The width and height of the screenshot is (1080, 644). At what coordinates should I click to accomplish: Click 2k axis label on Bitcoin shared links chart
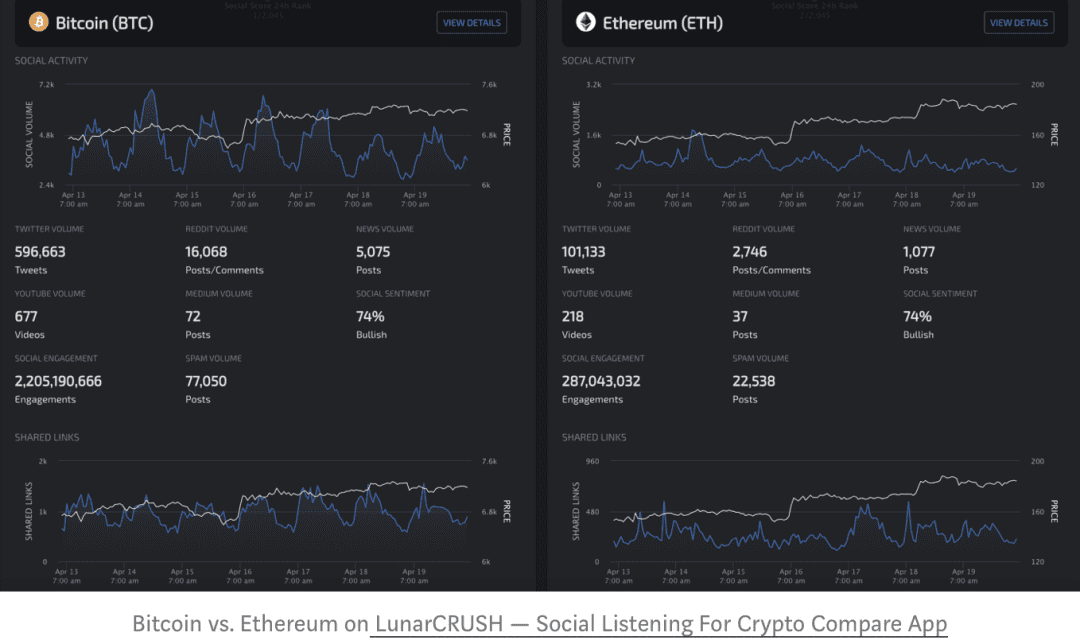43,461
